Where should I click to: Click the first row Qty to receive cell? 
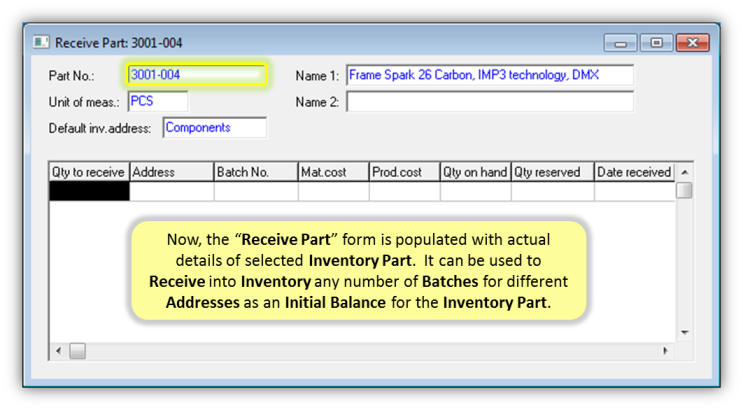pyautogui.click(x=89, y=191)
